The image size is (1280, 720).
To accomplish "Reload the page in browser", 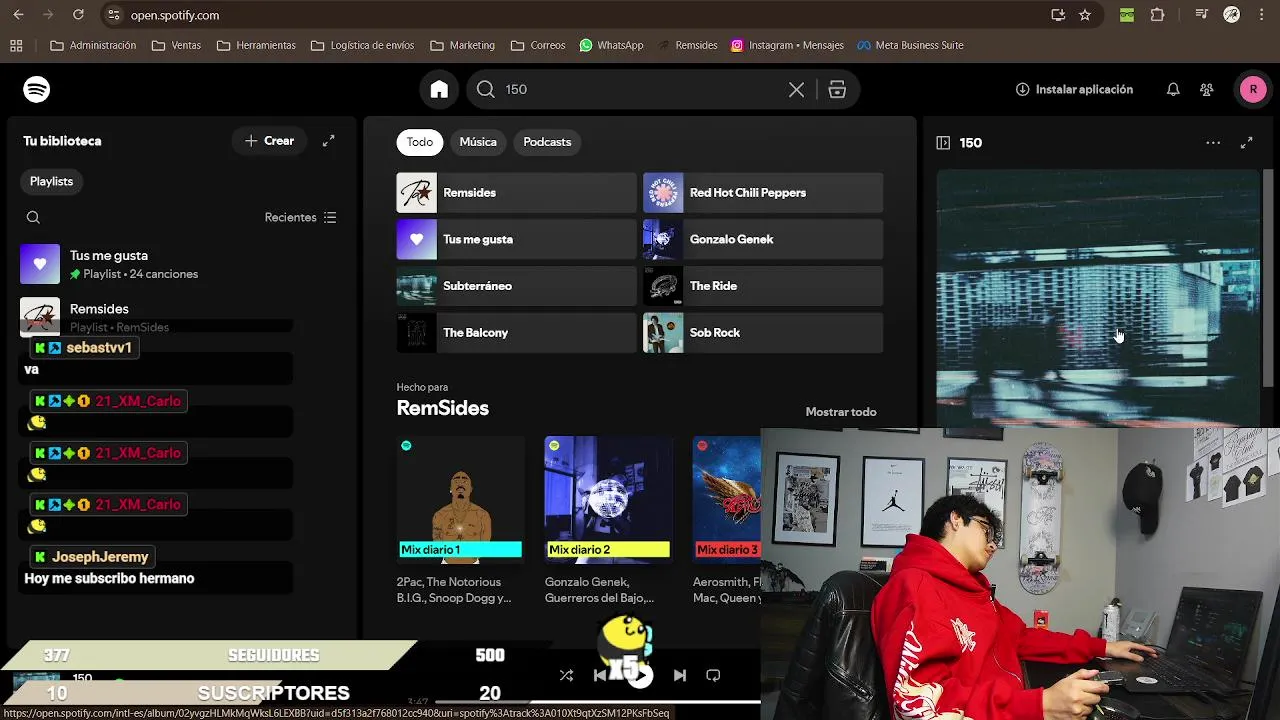I will (x=78, y=15).
